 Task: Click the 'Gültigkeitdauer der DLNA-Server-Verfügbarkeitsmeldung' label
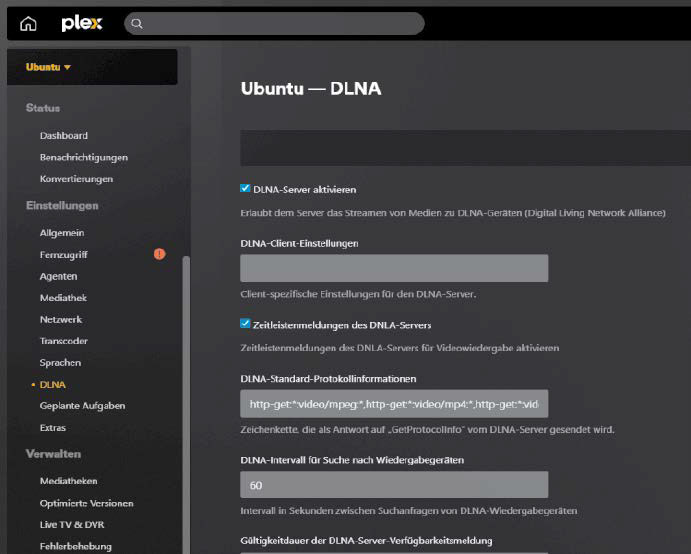click(x=366, y=541)
